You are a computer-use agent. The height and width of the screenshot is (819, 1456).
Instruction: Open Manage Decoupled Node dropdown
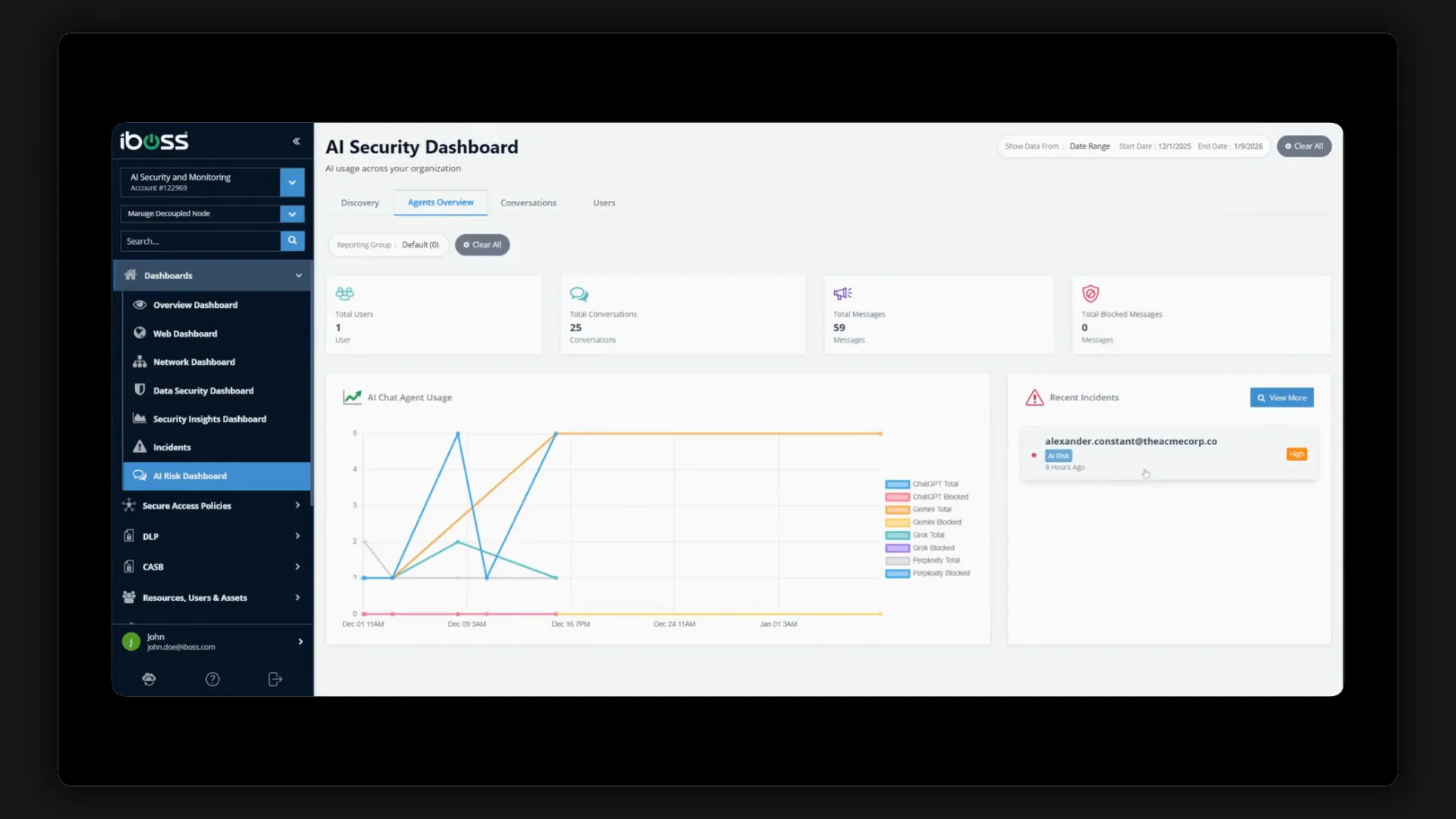point(292,214)
